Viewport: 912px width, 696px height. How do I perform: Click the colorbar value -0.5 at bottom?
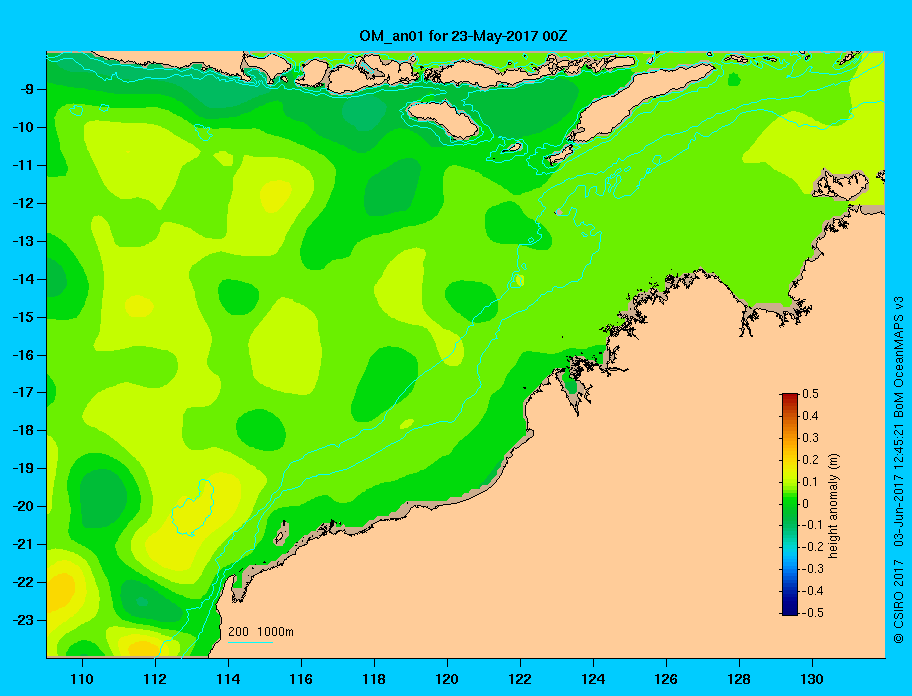pyautogui.click(x=813, y=613)
